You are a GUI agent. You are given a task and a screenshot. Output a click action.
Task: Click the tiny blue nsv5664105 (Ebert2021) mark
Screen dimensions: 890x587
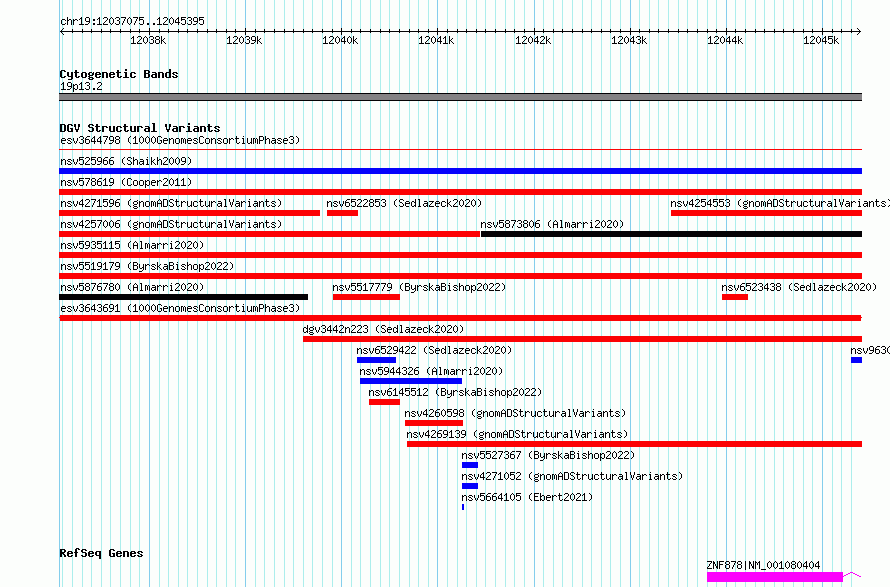pos(463,507)
